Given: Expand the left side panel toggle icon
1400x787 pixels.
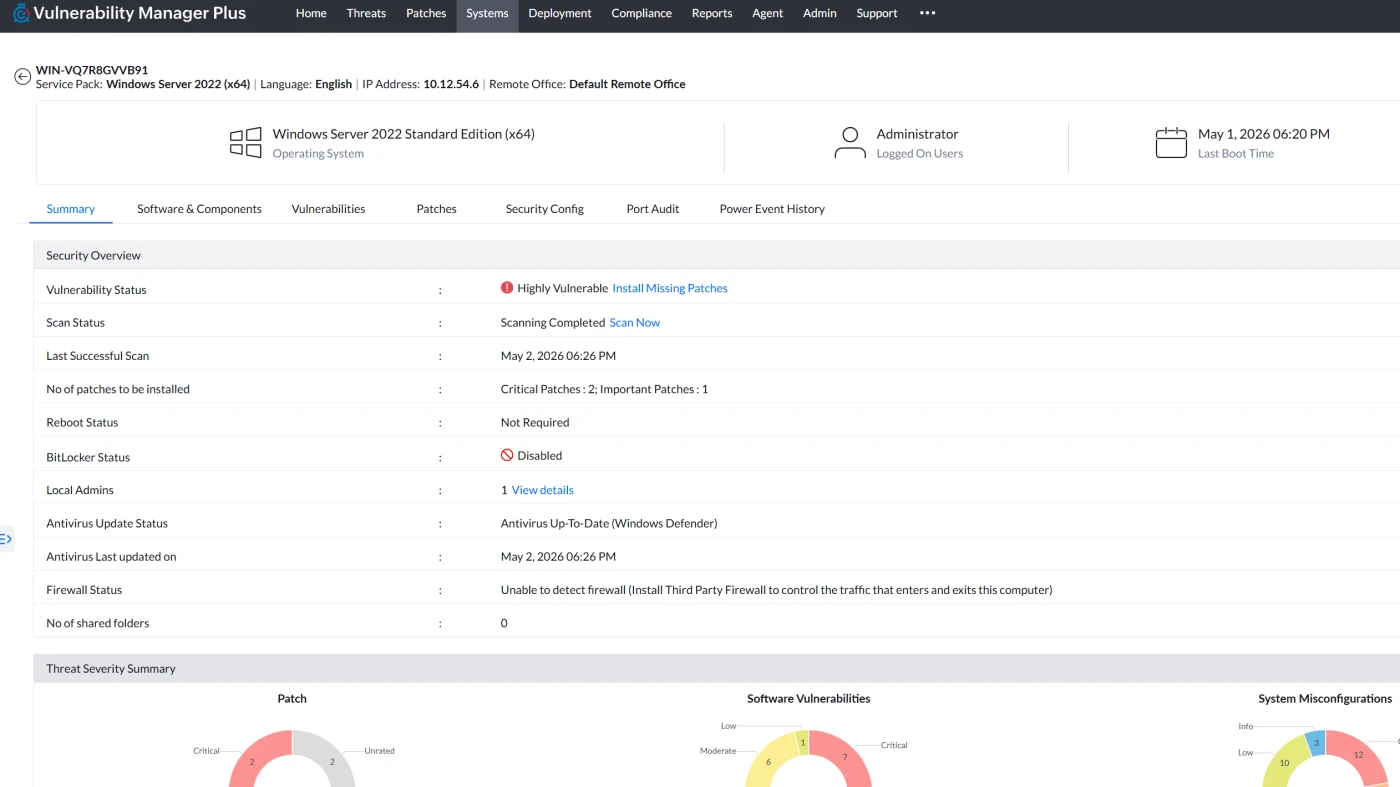Looking at the screenshot, I should pos(6,539).
